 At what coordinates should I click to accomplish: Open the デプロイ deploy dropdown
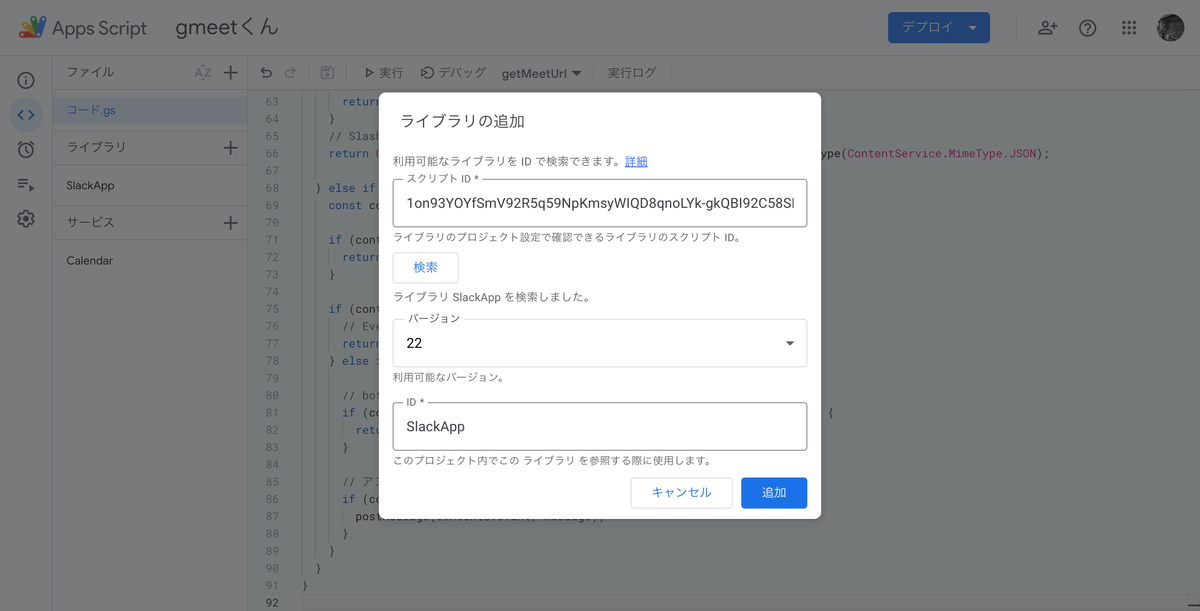(x=939, y=28)
